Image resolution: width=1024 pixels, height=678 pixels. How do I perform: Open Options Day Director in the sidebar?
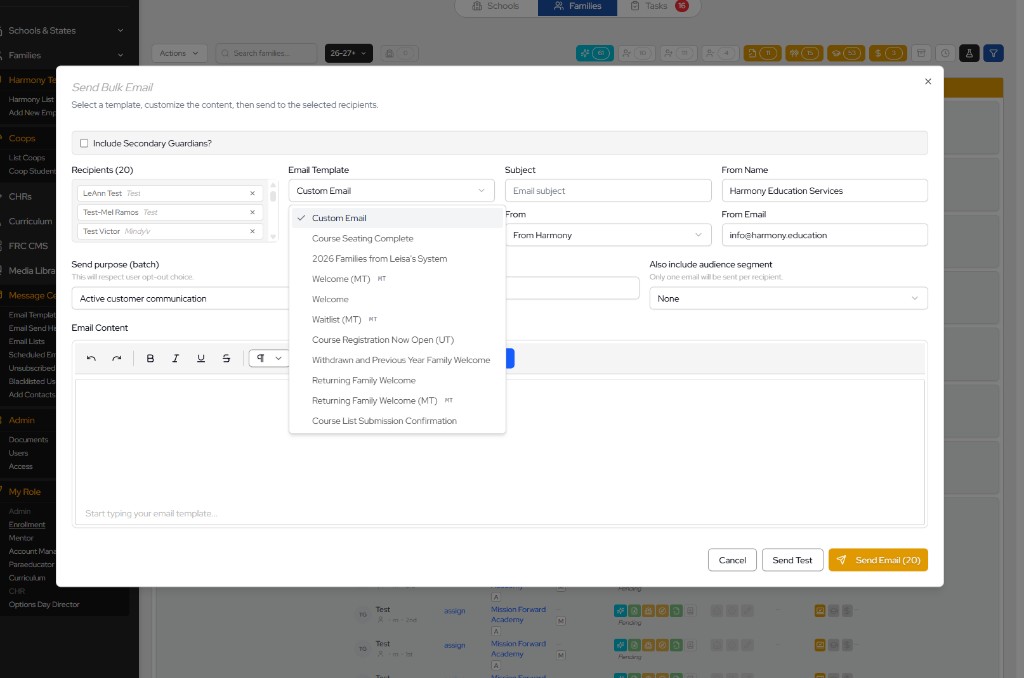44,605
